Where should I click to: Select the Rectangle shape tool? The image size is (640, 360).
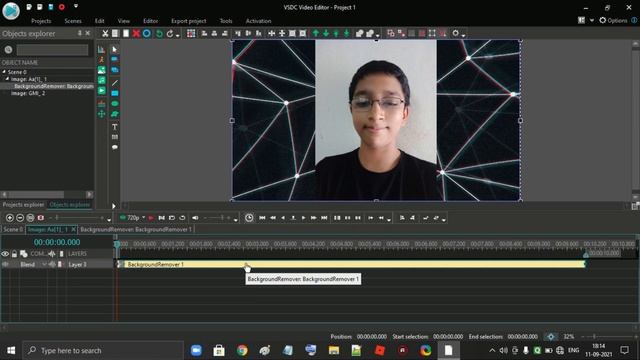(115, 93)
